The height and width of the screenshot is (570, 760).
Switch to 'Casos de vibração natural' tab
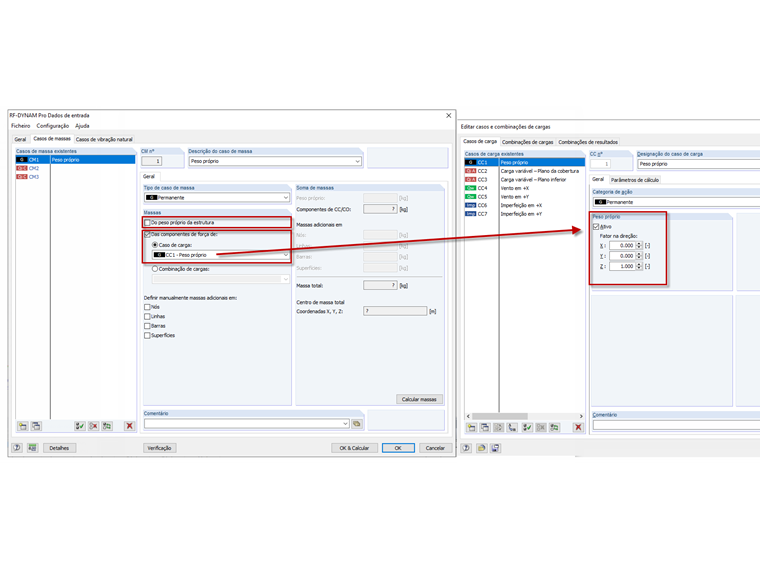tap(104, 140)
